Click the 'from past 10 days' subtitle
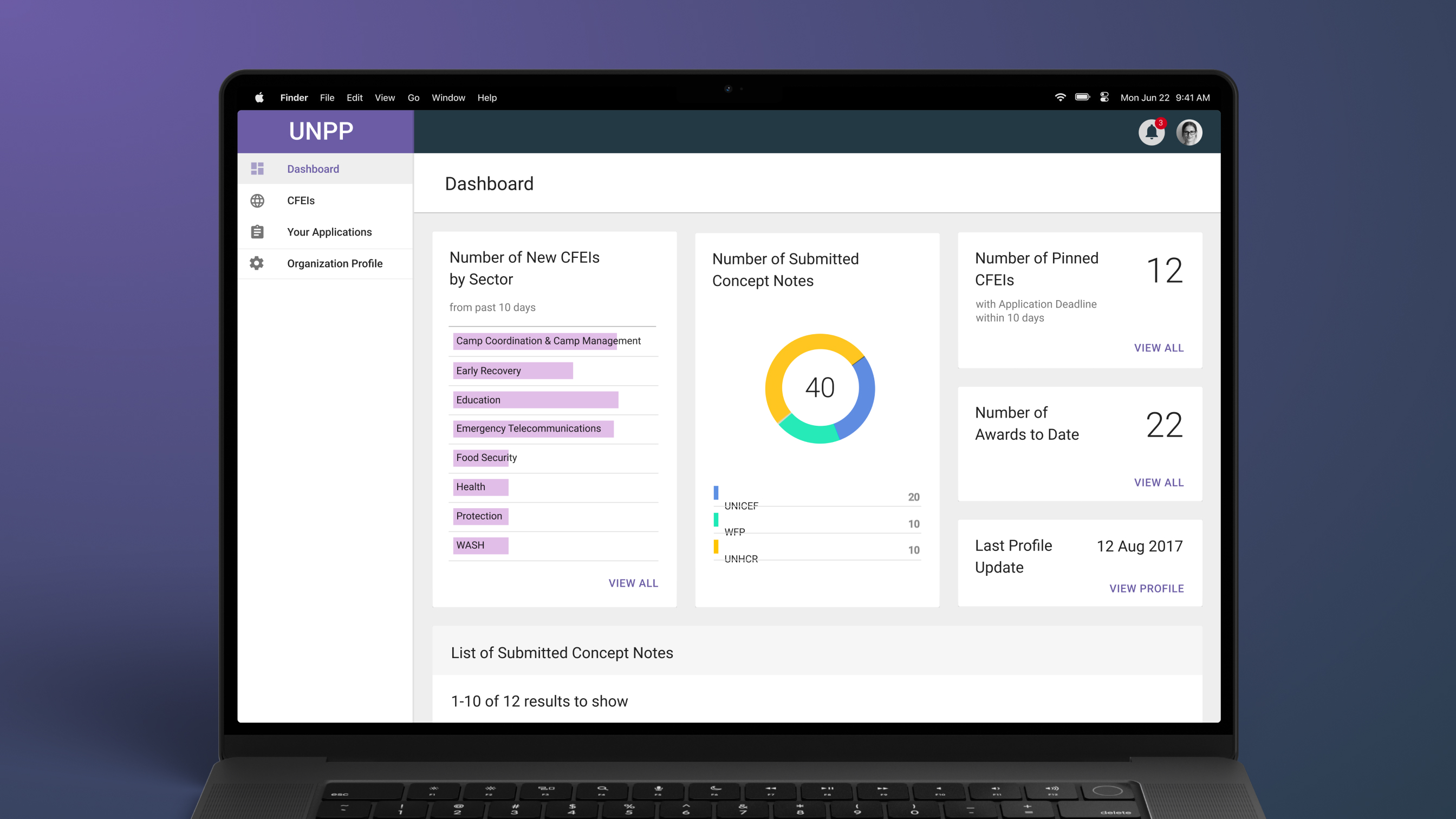The width and height of the screenshot is (1456, 819). click(x=492, y=307)
